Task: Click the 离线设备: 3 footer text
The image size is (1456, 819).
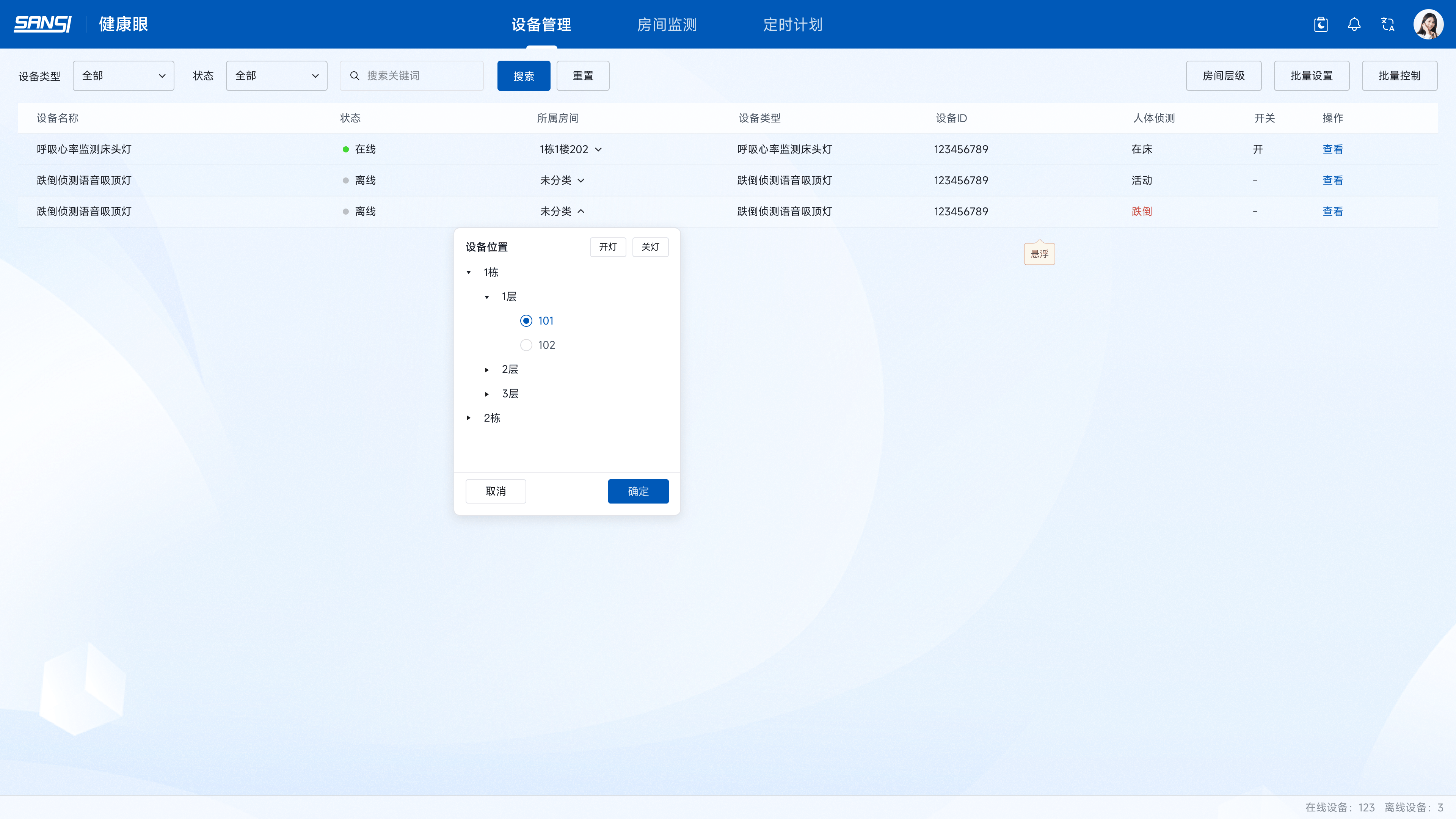Action: (1414, 807)
